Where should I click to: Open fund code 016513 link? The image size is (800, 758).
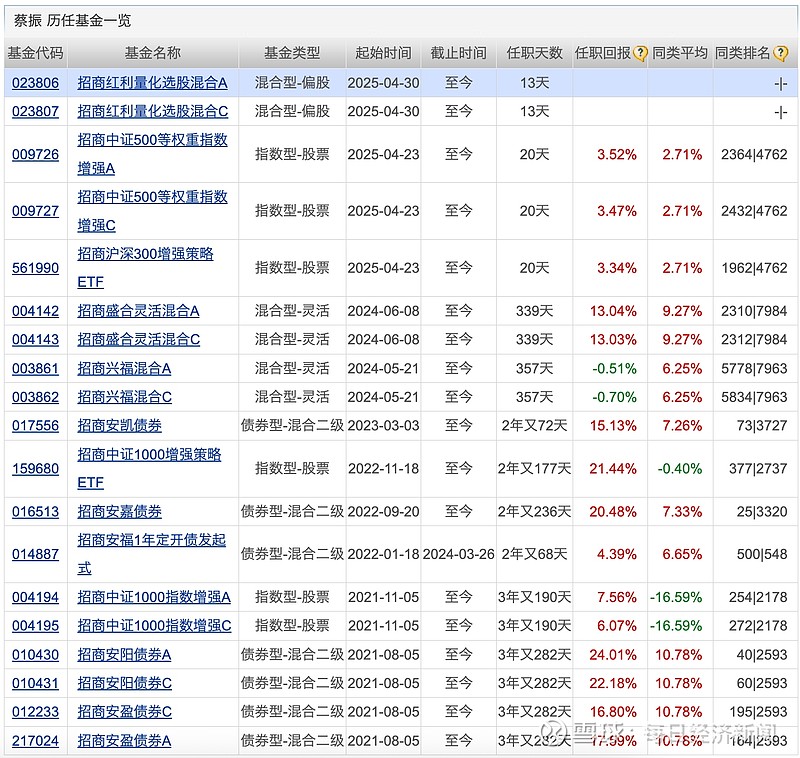click(35, 512)
